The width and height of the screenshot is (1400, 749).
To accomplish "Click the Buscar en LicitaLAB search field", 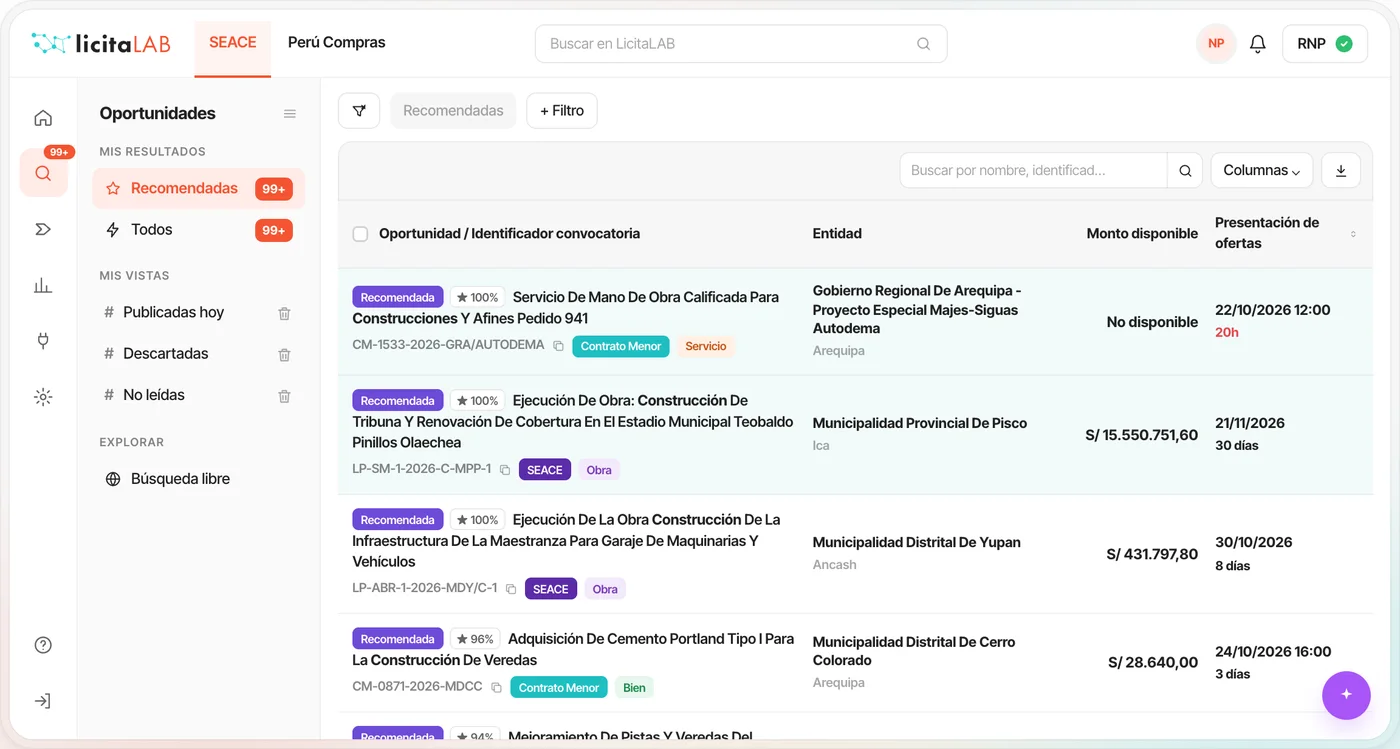I will [741, 44].
